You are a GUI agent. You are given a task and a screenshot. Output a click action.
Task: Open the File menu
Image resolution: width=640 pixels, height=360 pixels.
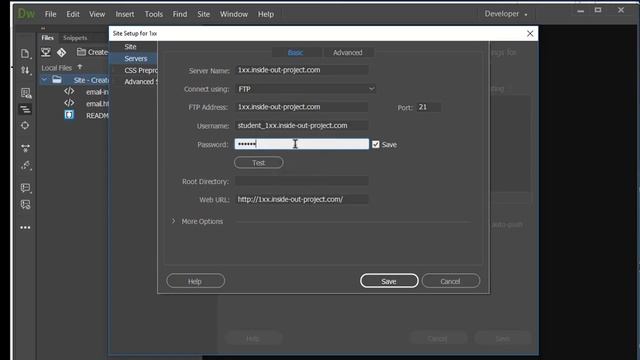(51, 14)
